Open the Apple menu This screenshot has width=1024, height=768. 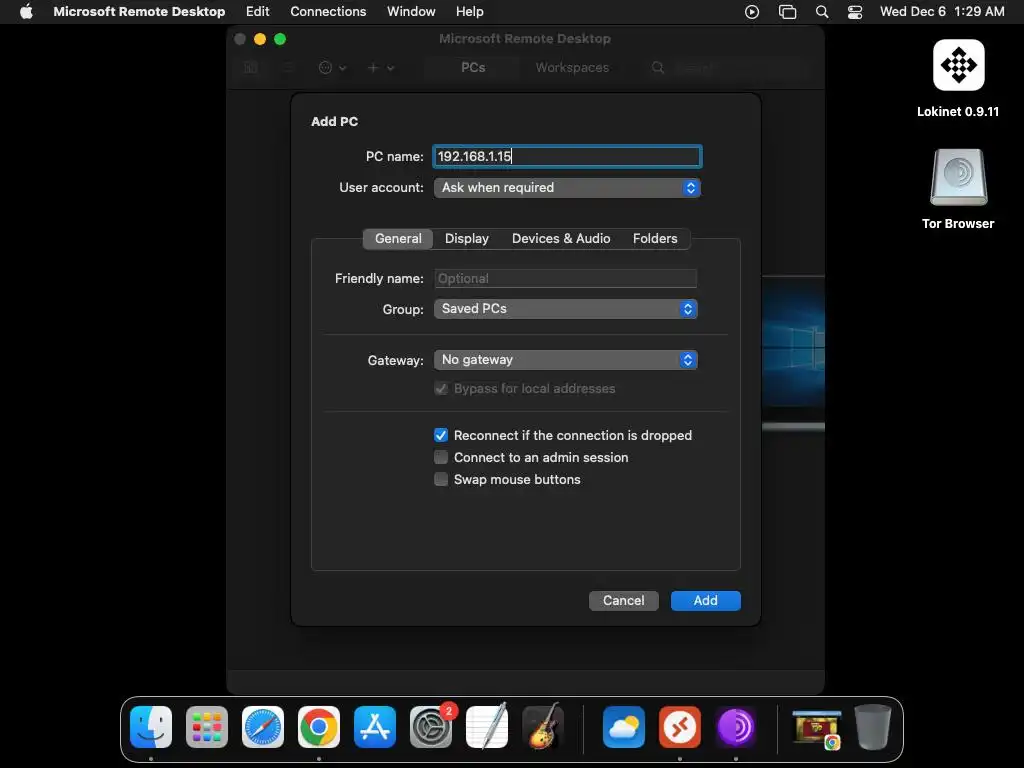[x=26, y=12]
